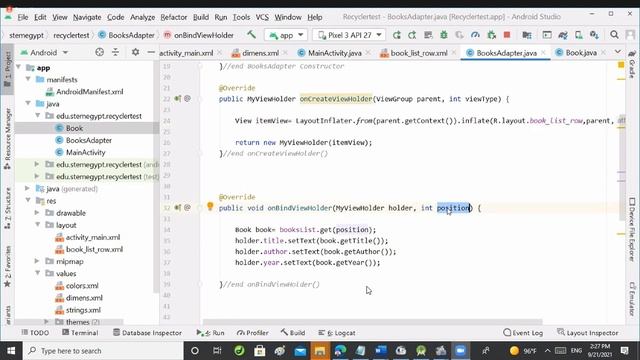Click the onCreateViewHolder method name

tap(336, 99)
